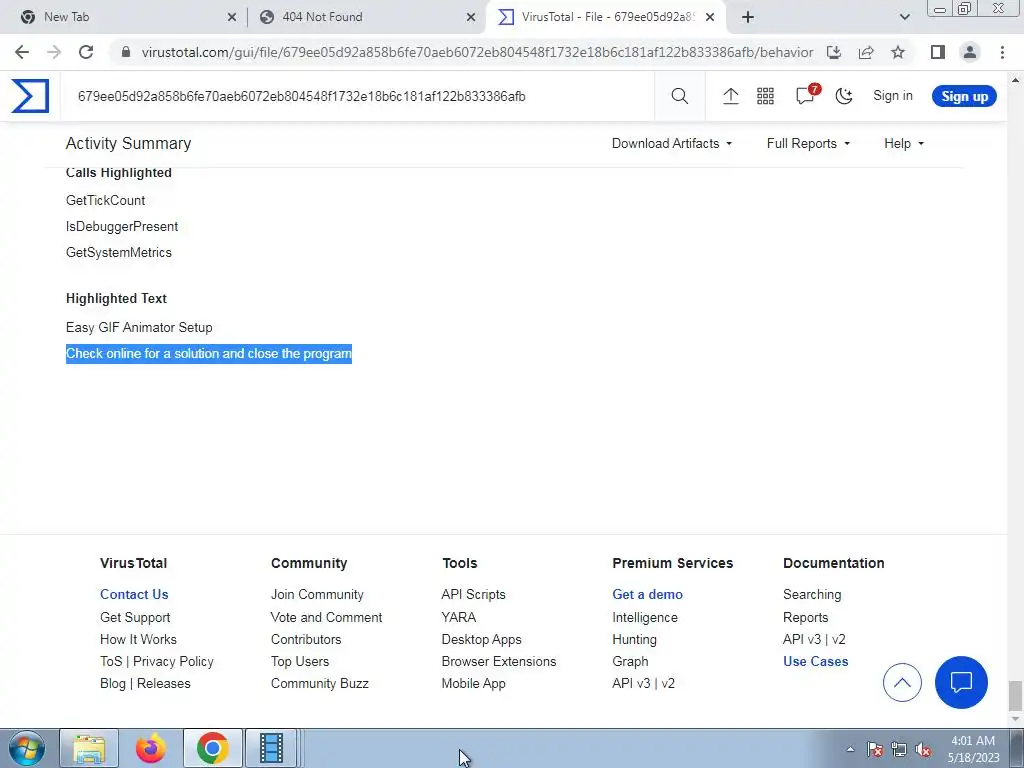Click Chrome icon in taskbar
The width and height of the screenshot is (1024, 768).
coord(212,748)
